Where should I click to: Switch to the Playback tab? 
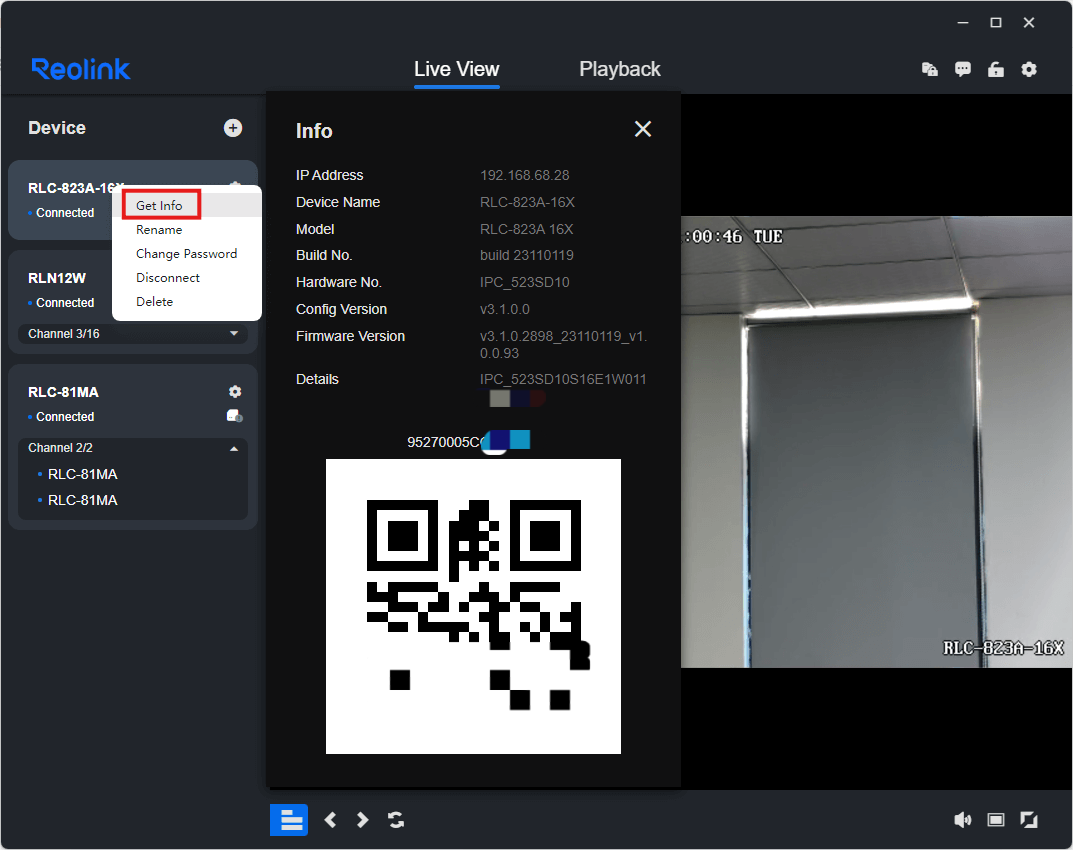pos(619,69)
